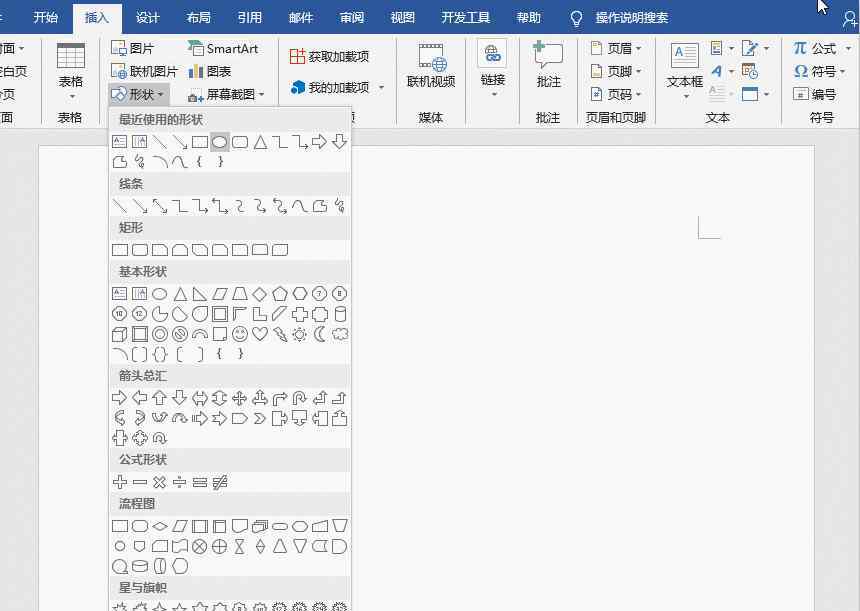
Task: Choose the straight line in lines section
Action: pos(120,206)
